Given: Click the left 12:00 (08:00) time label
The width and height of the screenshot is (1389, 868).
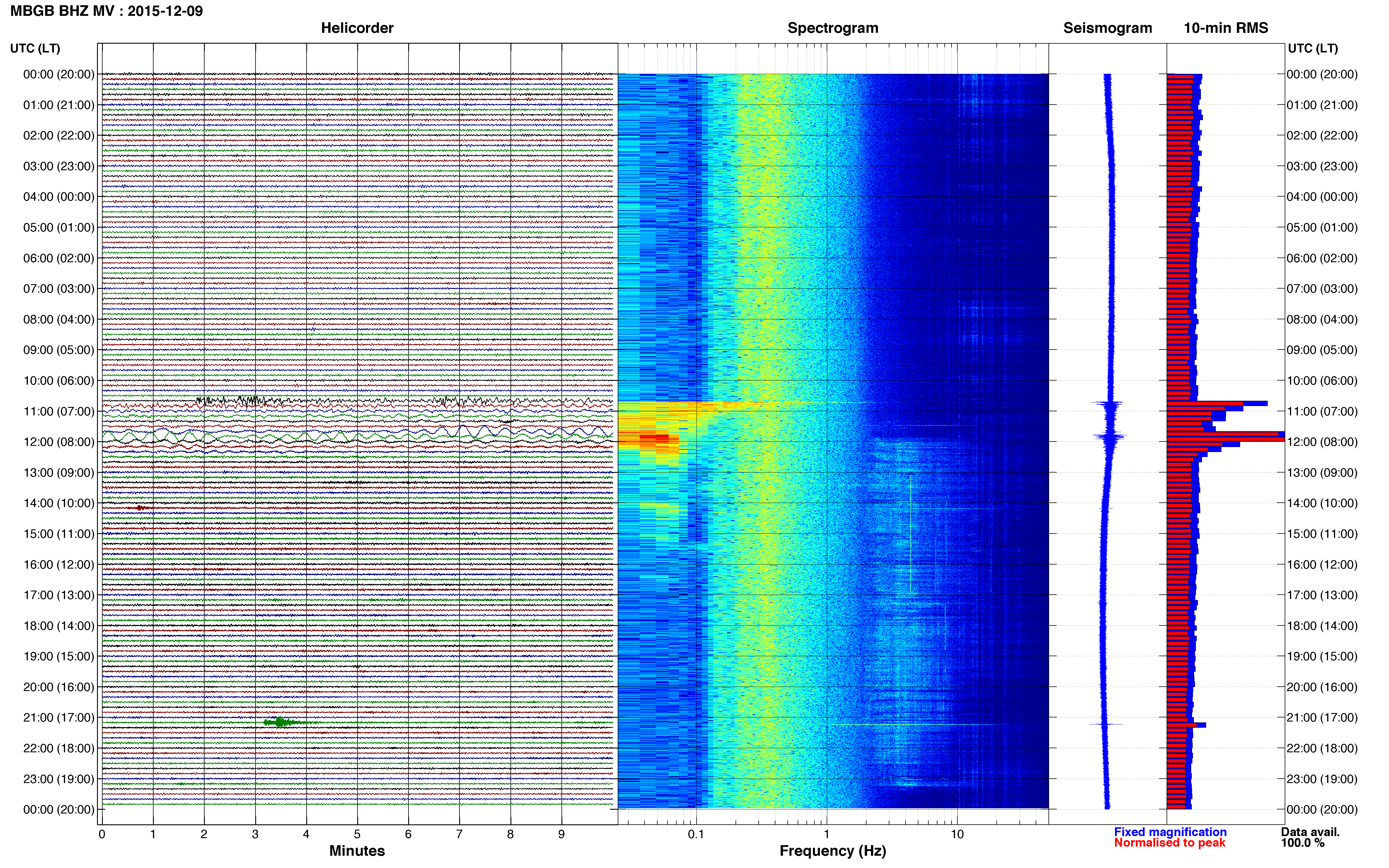Looking at the screenshot, I should [59, 442].
